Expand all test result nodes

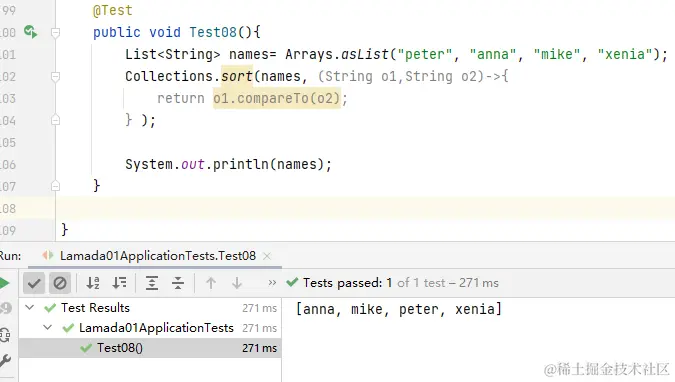coord(152,283)
